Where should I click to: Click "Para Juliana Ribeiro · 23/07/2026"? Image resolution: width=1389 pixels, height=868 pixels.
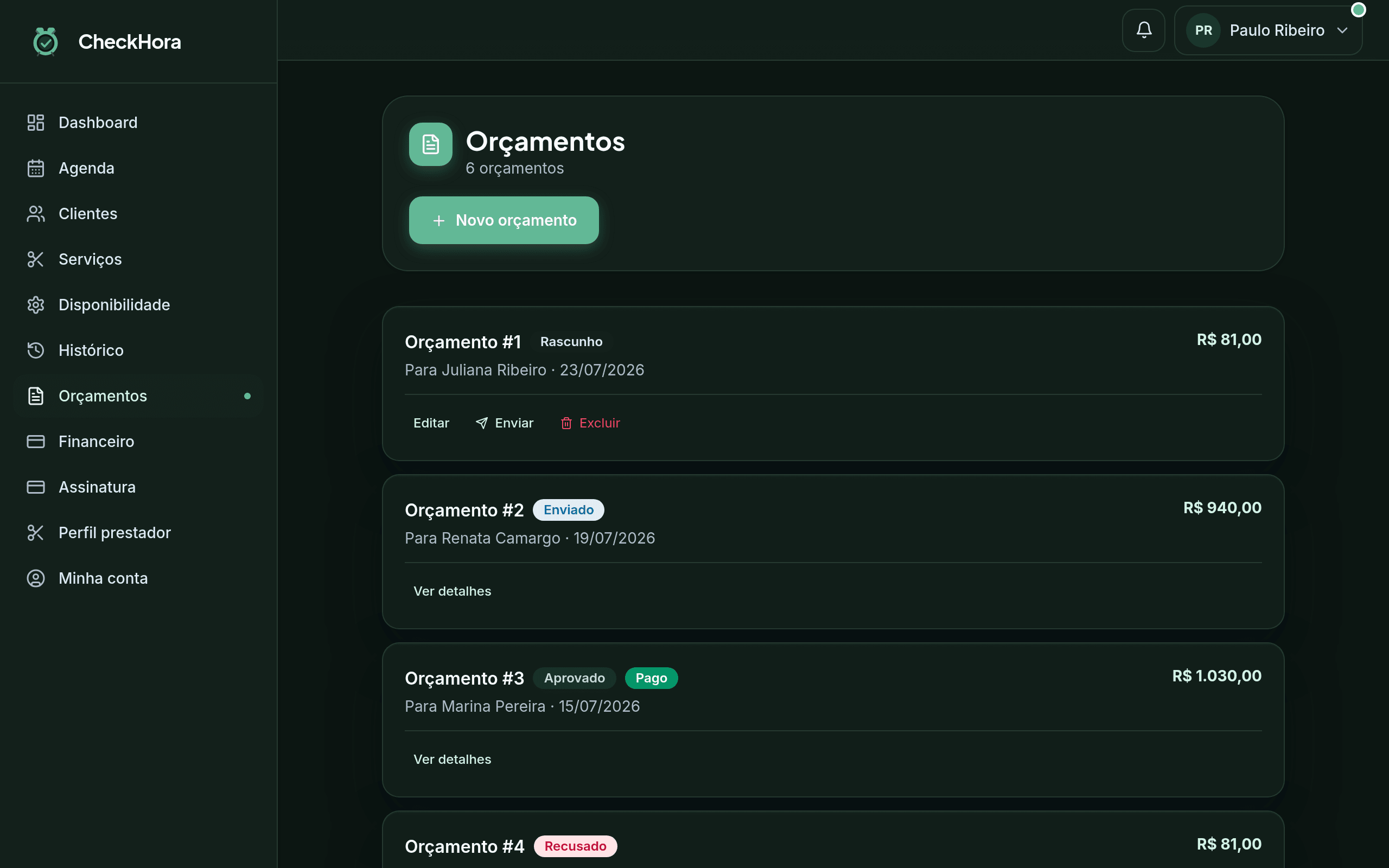coord(524,369)
